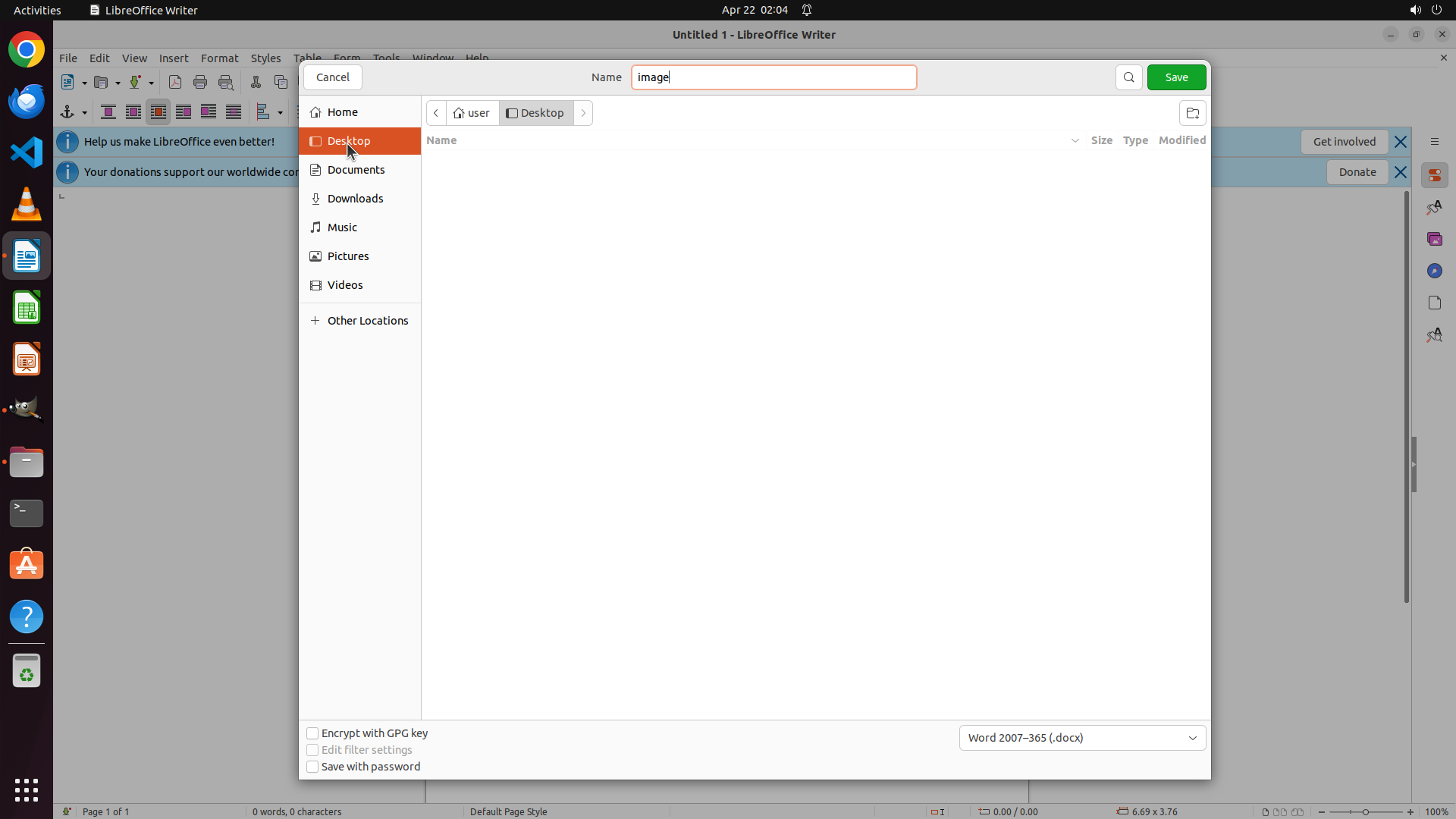1456x819 pixels.
Task: Check Save with password option
Action: click(x=312, y=767)
